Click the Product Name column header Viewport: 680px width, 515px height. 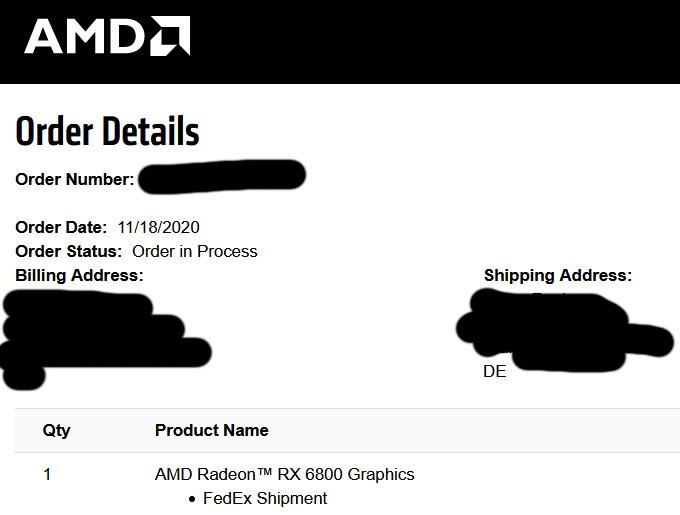211,430
